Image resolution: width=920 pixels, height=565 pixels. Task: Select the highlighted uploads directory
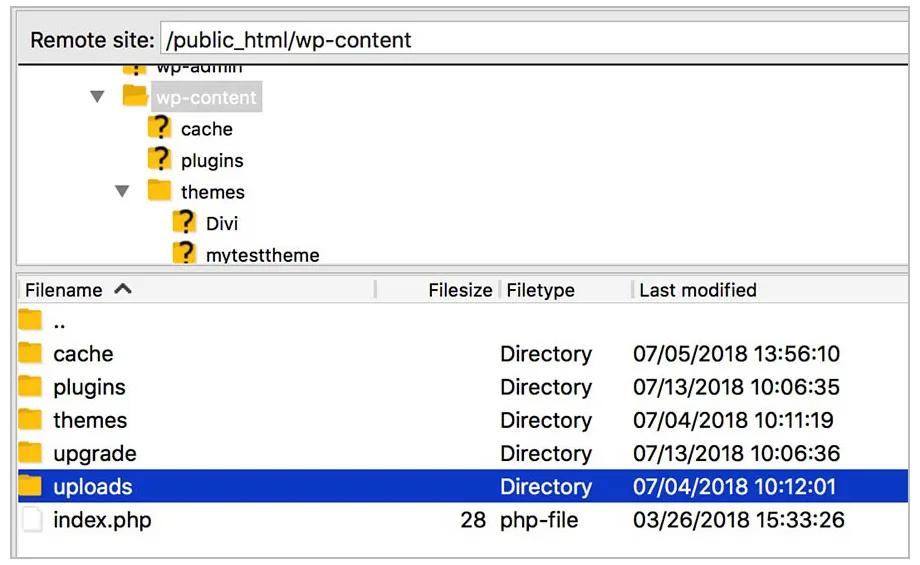coord(463,486)
